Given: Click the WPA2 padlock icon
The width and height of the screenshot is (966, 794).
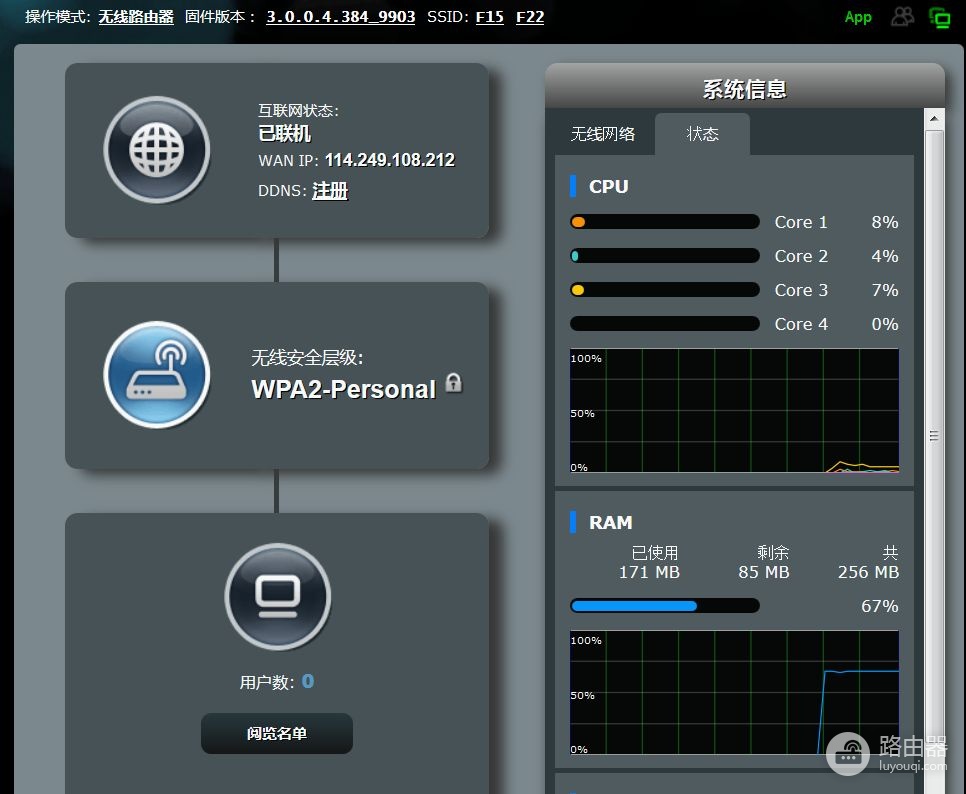Looking at the screenshot, I should point(453,383).
